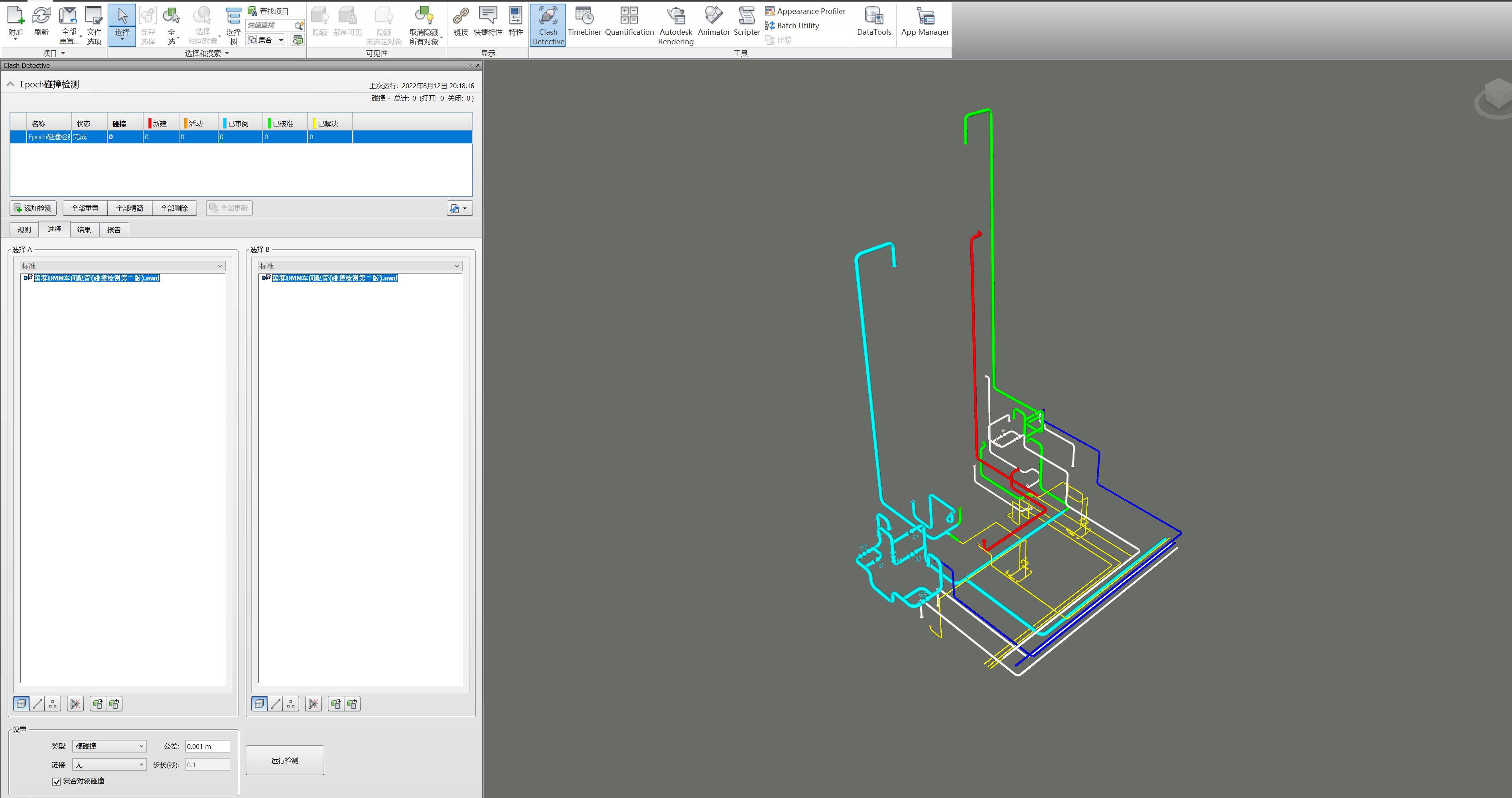The width and height of the screenshot is (1512, 798).
Task: Toggle surfaces button in Selection A
Action: 22,703
